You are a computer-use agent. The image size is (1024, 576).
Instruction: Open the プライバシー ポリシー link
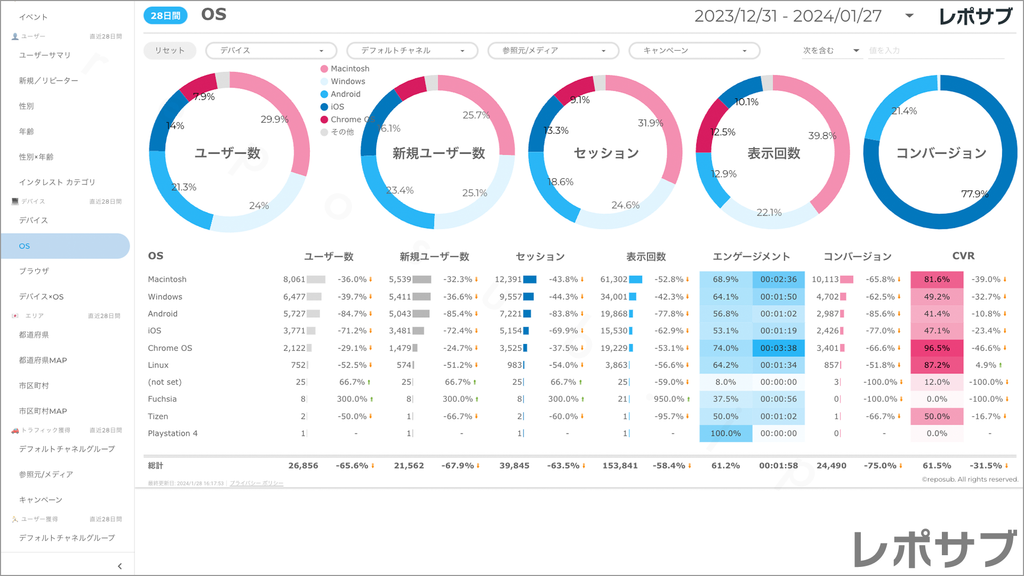(256, 483)
